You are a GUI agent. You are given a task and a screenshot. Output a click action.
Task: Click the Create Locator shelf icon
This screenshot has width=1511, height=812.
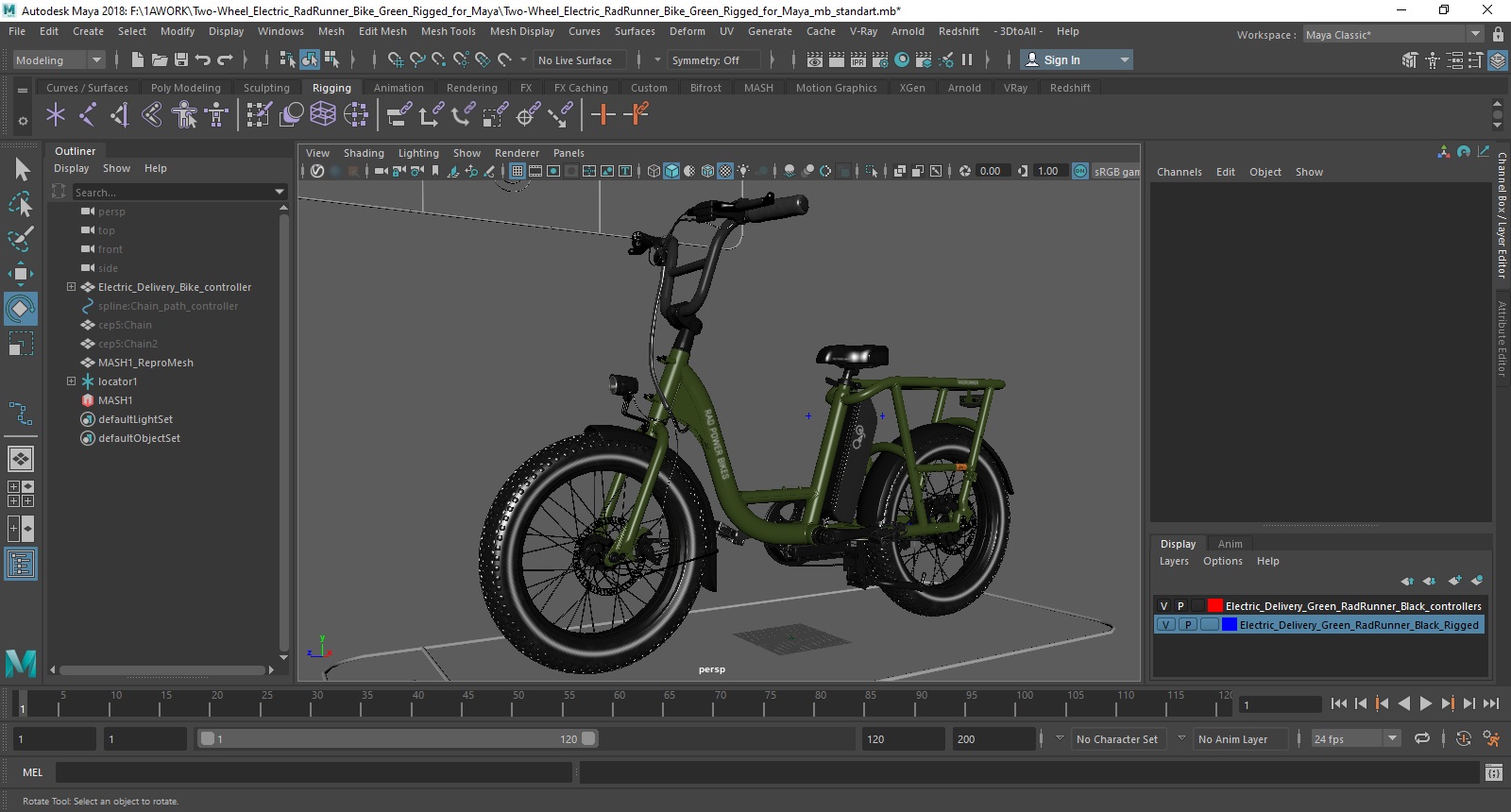56,115
